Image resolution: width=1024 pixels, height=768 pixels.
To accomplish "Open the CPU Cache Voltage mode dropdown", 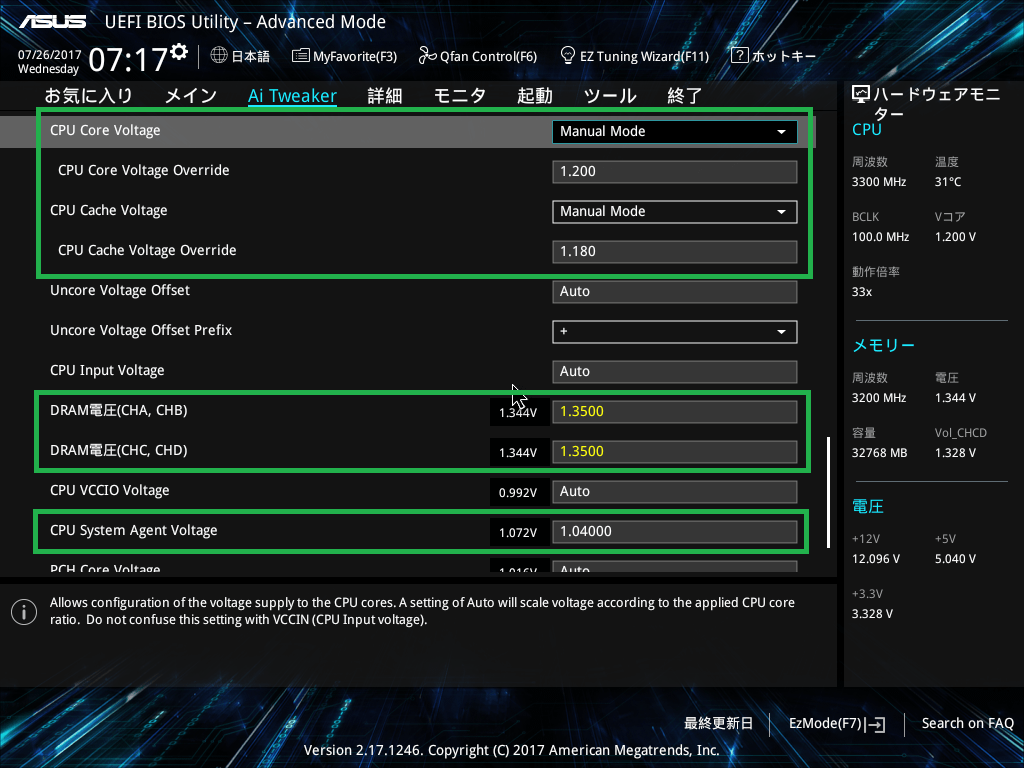I will [675, 212].
